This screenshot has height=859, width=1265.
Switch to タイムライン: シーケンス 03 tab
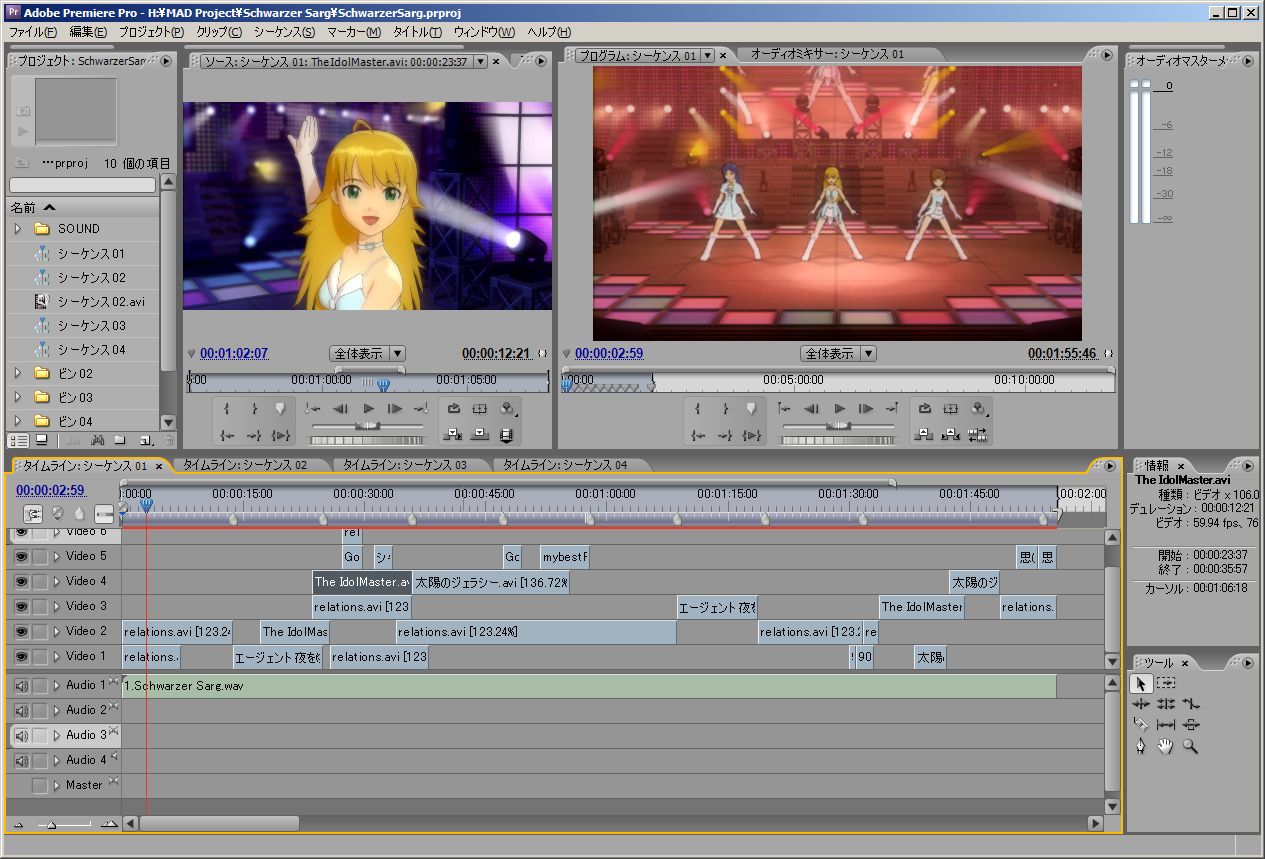coord(405,465)
